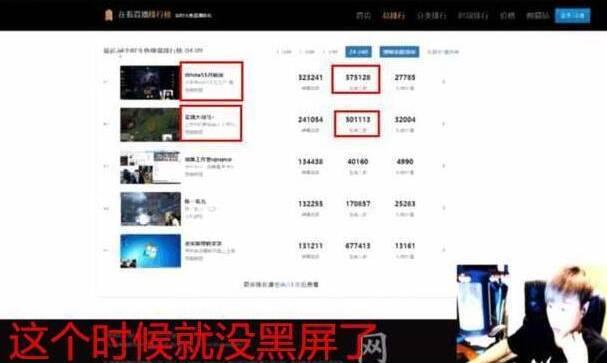The height and width of the screenshot is (363, 607).
Task: Click the value 134438
Action: [310, 161]
